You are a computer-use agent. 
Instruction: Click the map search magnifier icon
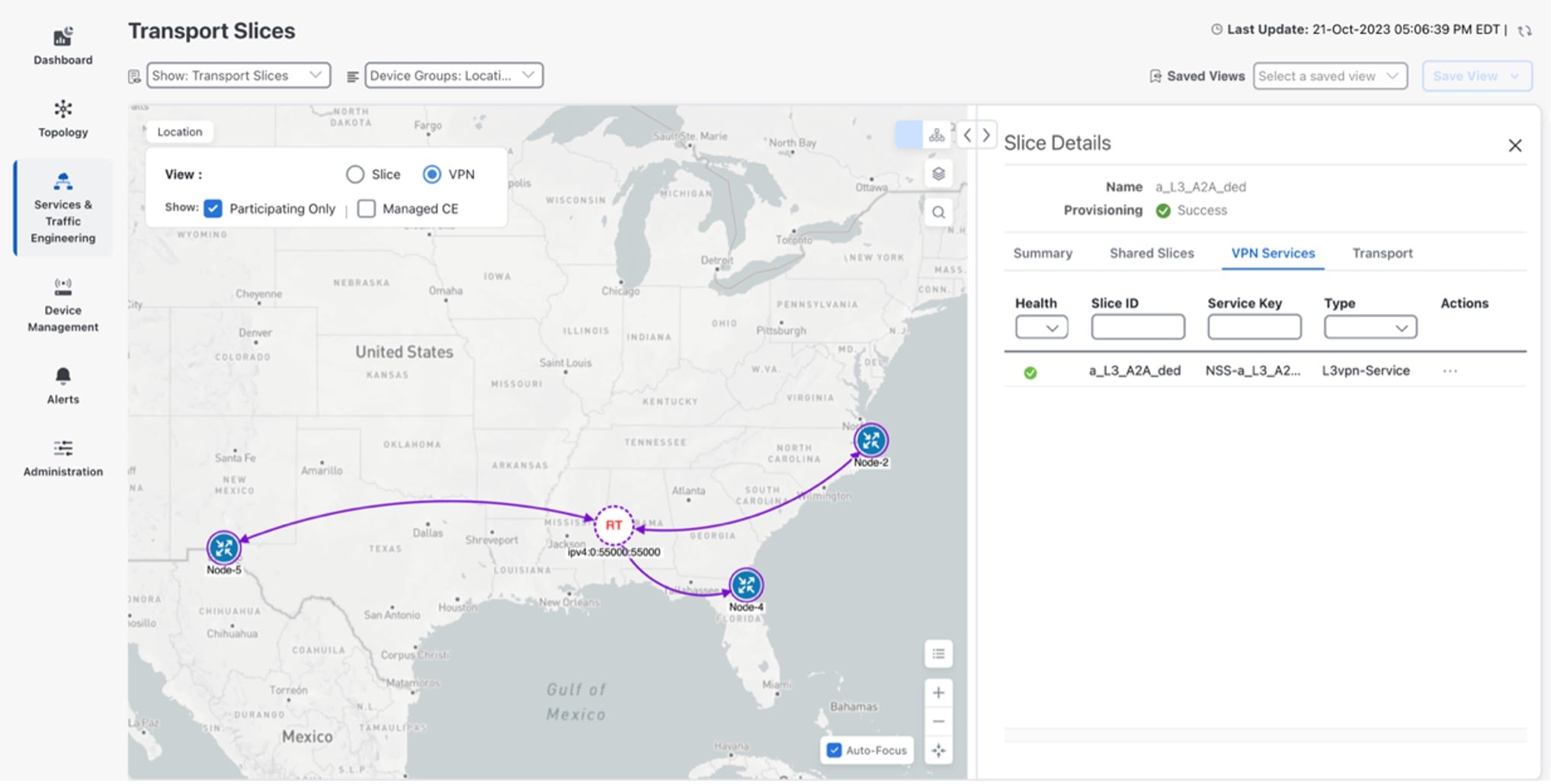click(938, 213)
